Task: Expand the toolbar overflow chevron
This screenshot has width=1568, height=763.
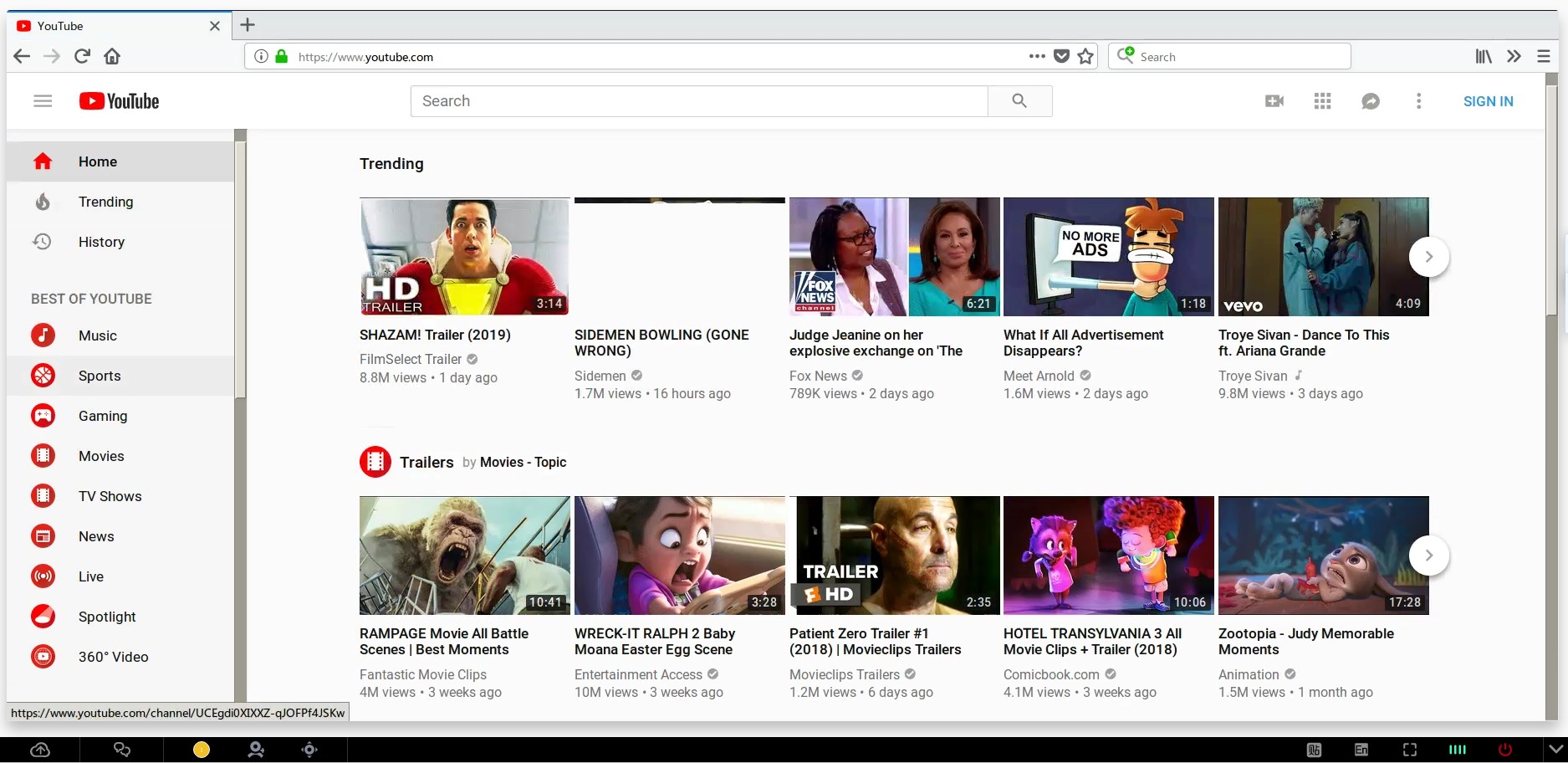Action: [x=1514, y=56]
